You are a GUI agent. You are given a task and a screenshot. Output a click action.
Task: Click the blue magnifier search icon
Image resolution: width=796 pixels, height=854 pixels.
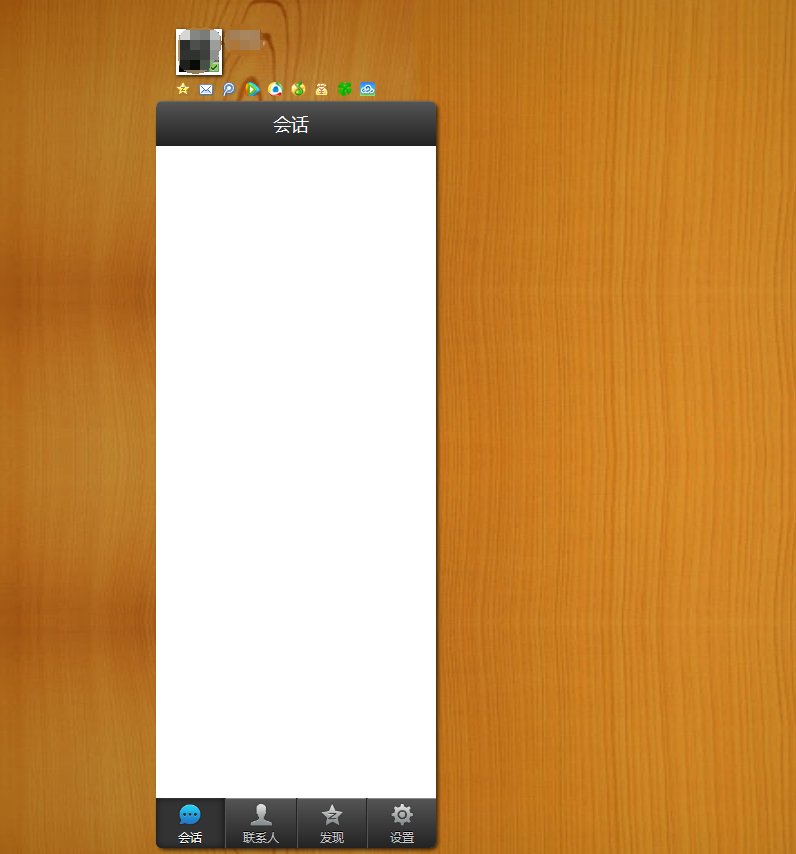point(229,89)
